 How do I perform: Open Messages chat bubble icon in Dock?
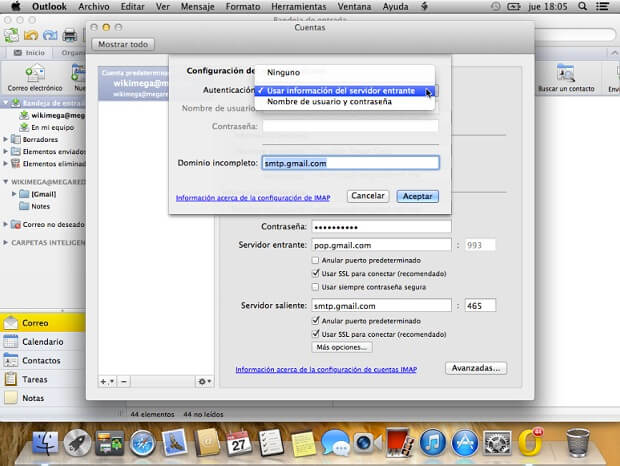tap(335, 443)
